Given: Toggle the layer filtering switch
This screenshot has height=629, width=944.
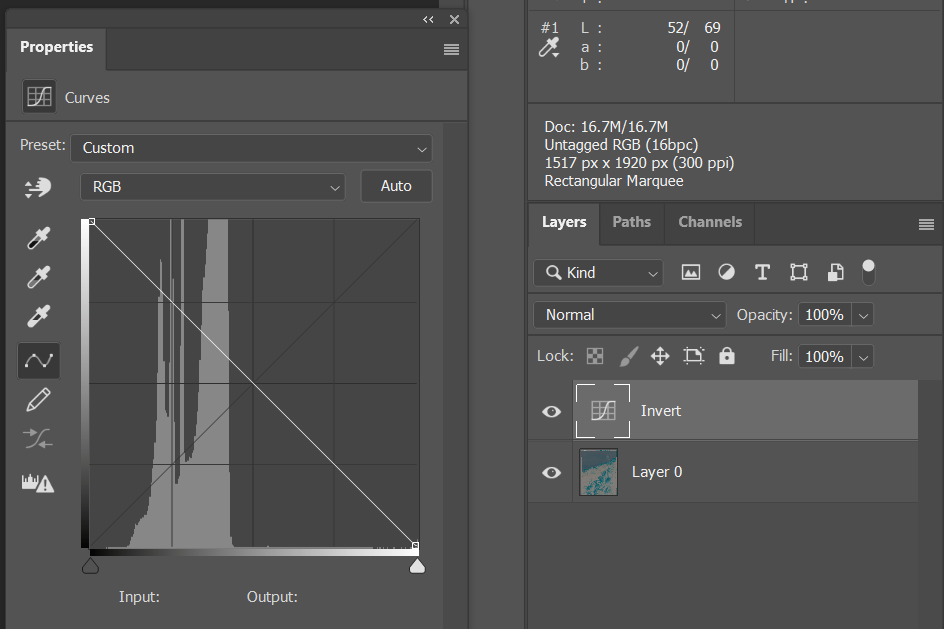Looking at the screenshot, I should [x=868, y=271].
